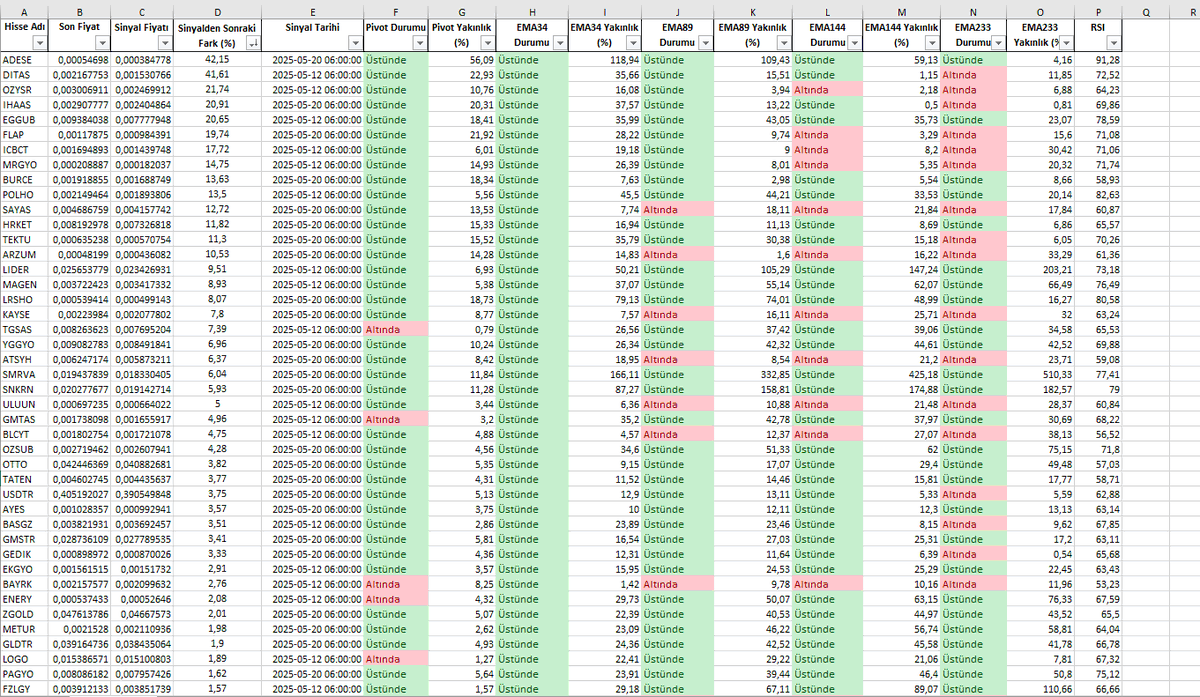Open the Pivot Durumu filter dropdown
Viewport: 1200px width, 697px height.
420,44
